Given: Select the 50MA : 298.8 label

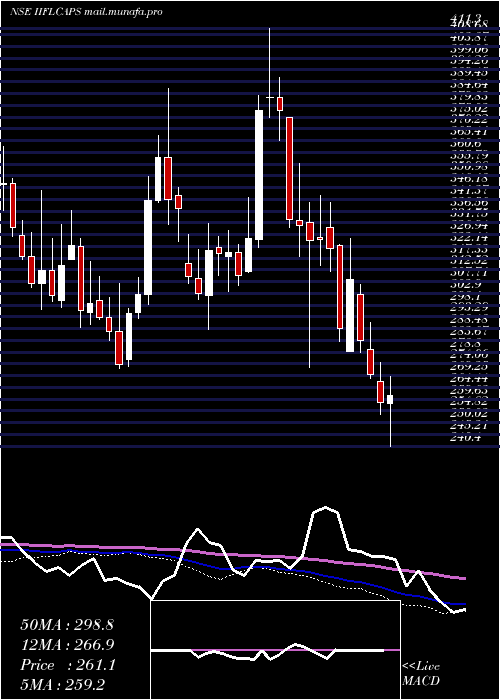Looking at the screenshot, I should click(67, 625).
